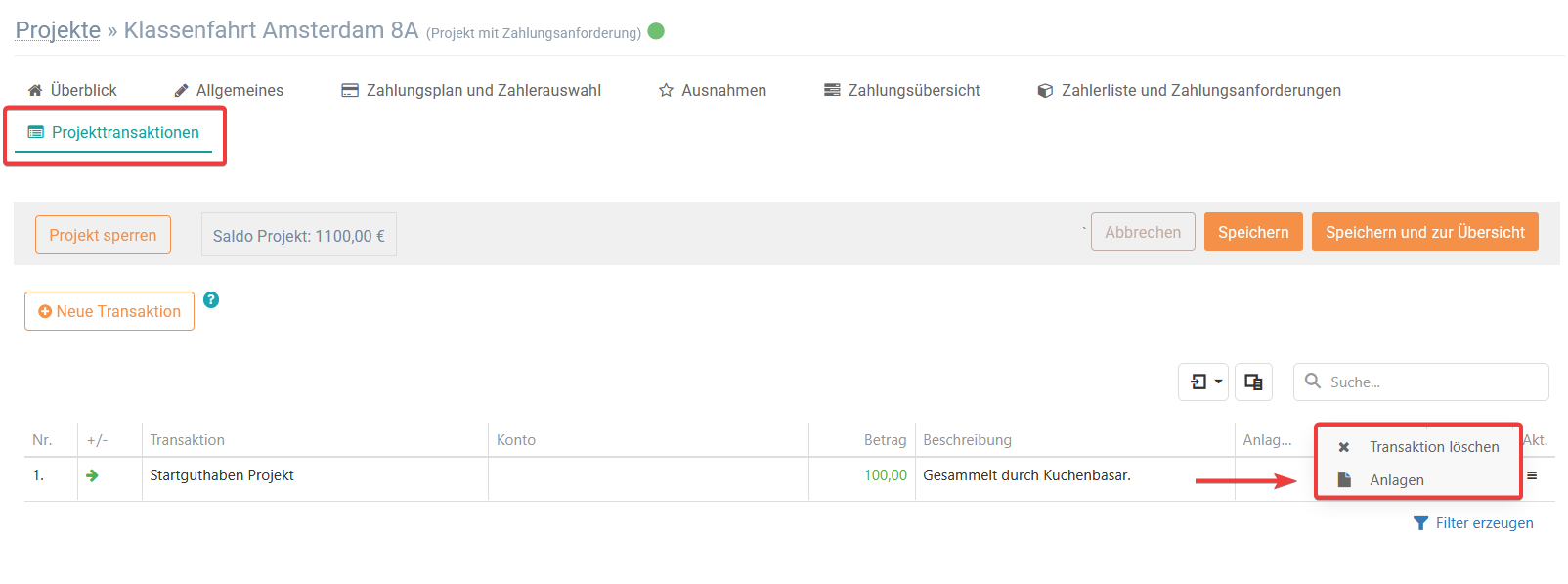
Task: Go to the Allgemeines tab
Action: (x=229, y=90)
